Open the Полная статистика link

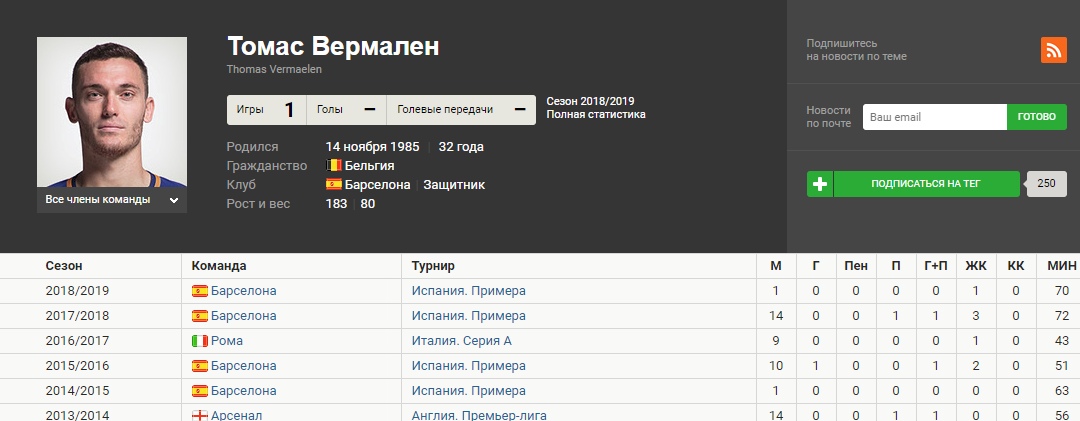[595, 115]
